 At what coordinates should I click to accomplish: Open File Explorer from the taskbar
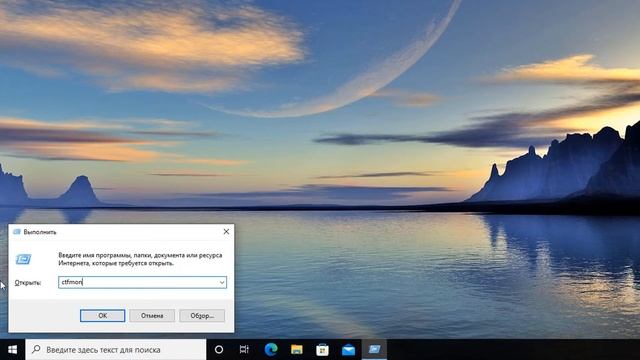pyautogui.click(x=297, y=350)
